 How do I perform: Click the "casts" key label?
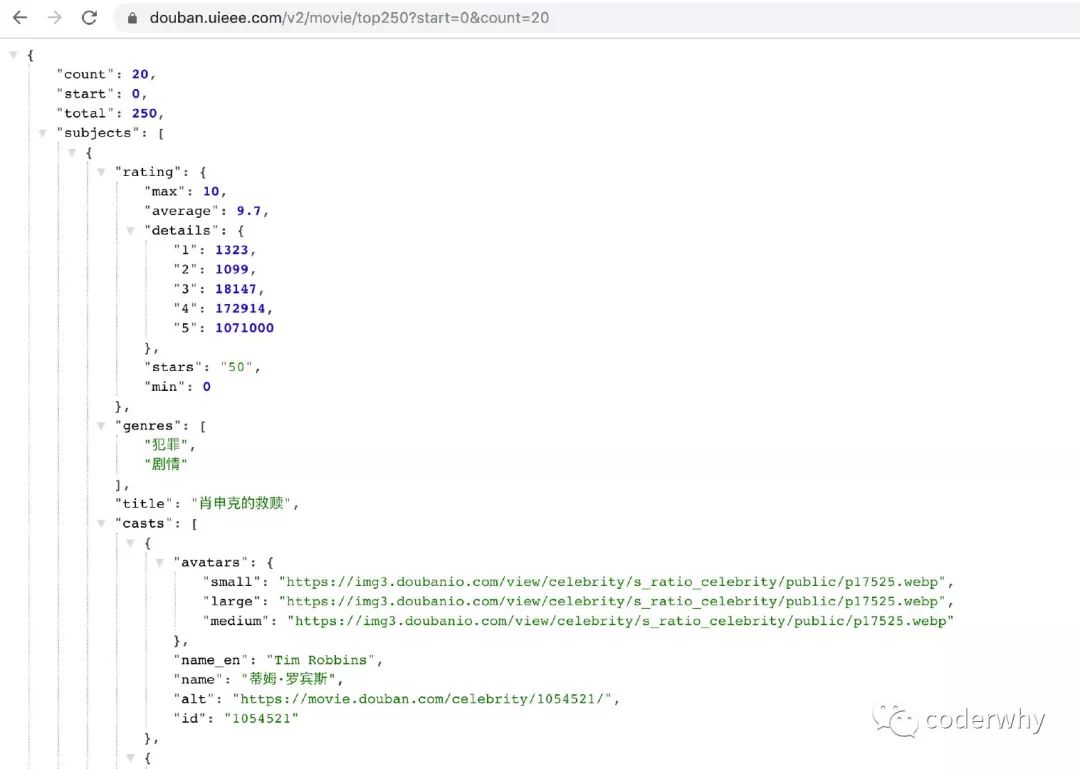(x=143, y=523)
